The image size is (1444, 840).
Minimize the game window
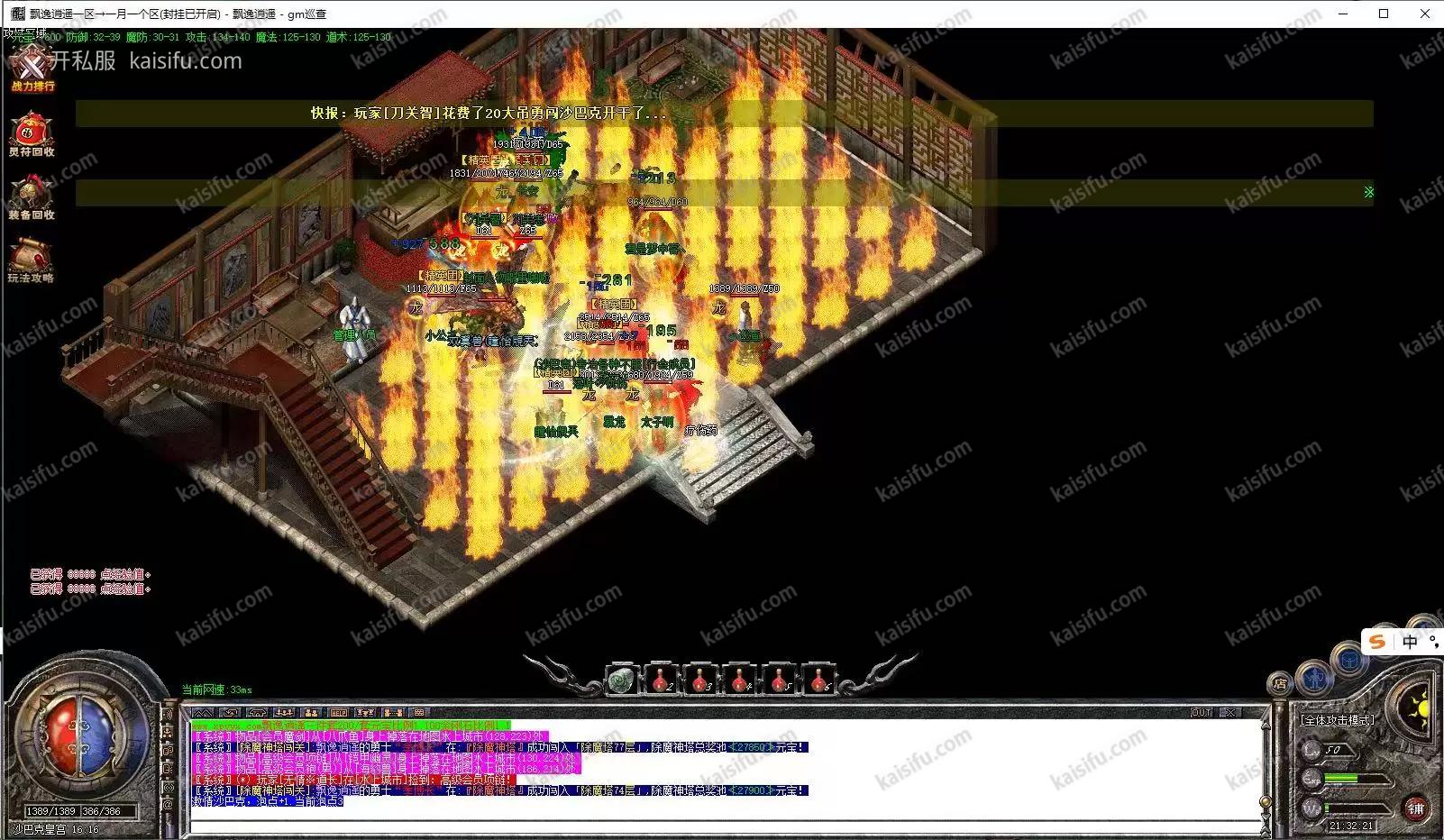(1342, 14)
